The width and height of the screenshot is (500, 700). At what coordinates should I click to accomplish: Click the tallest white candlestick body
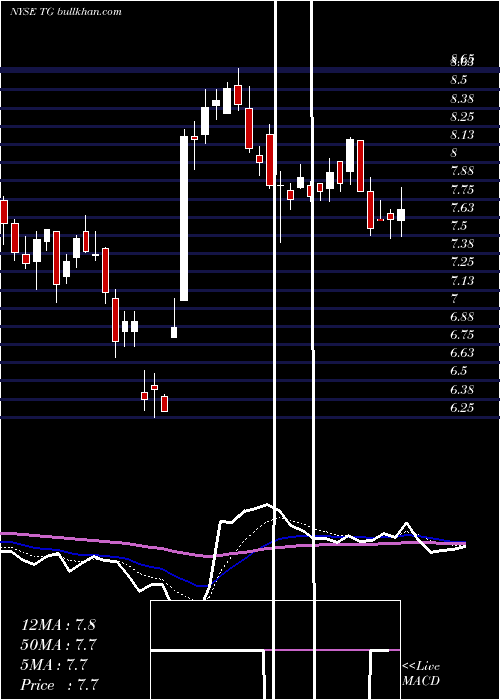pyautogui.click(x=184, y=218)
